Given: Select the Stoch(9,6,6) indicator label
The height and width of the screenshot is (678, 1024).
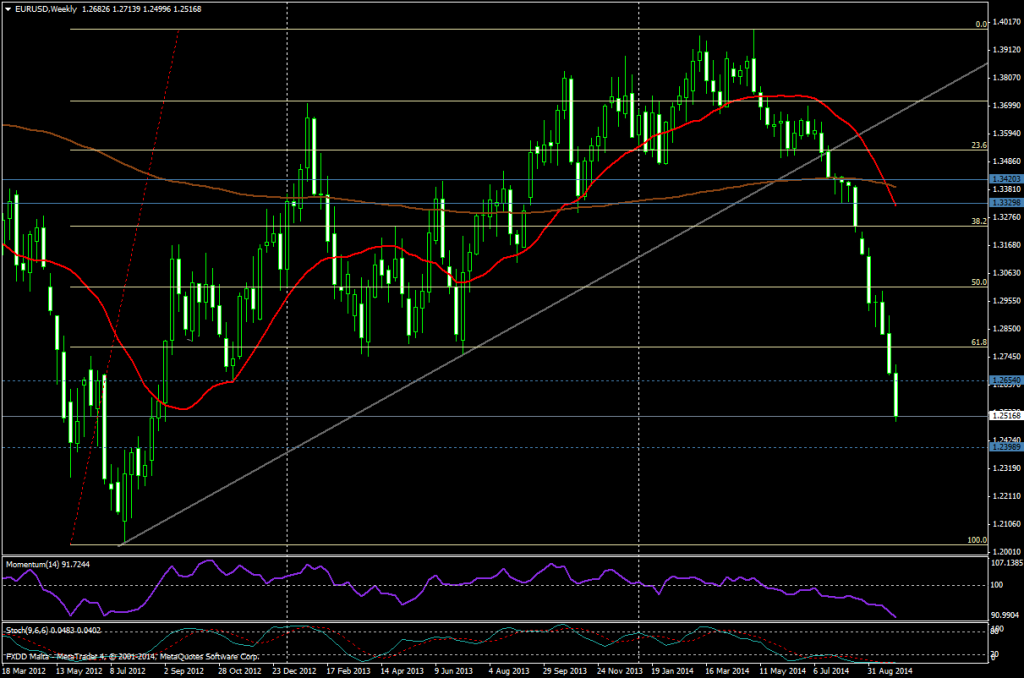Looking at the screenshot, I should [28, 630].
